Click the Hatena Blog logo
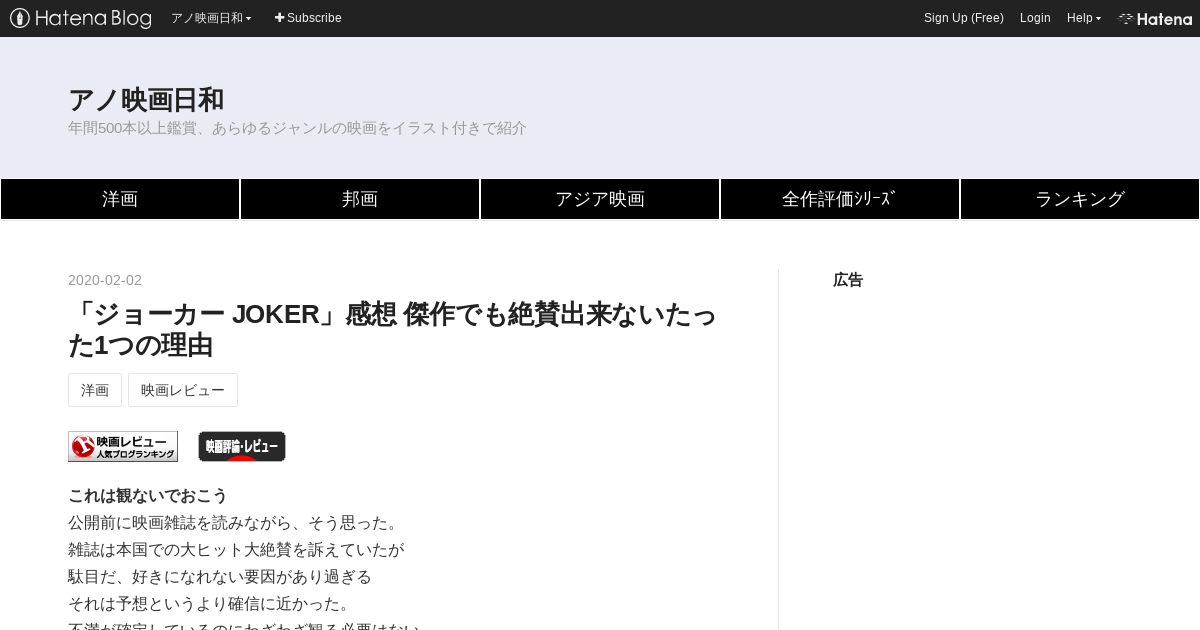 click(81, 18)
